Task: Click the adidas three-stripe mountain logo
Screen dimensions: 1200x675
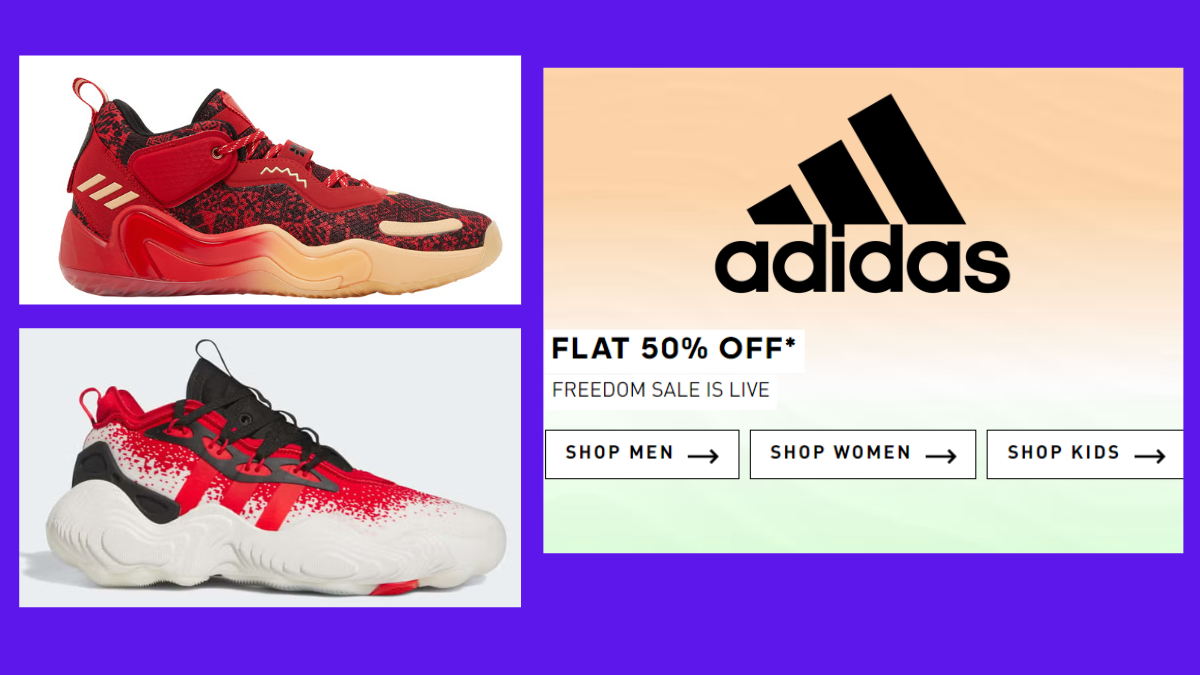Action: point(858,160)
